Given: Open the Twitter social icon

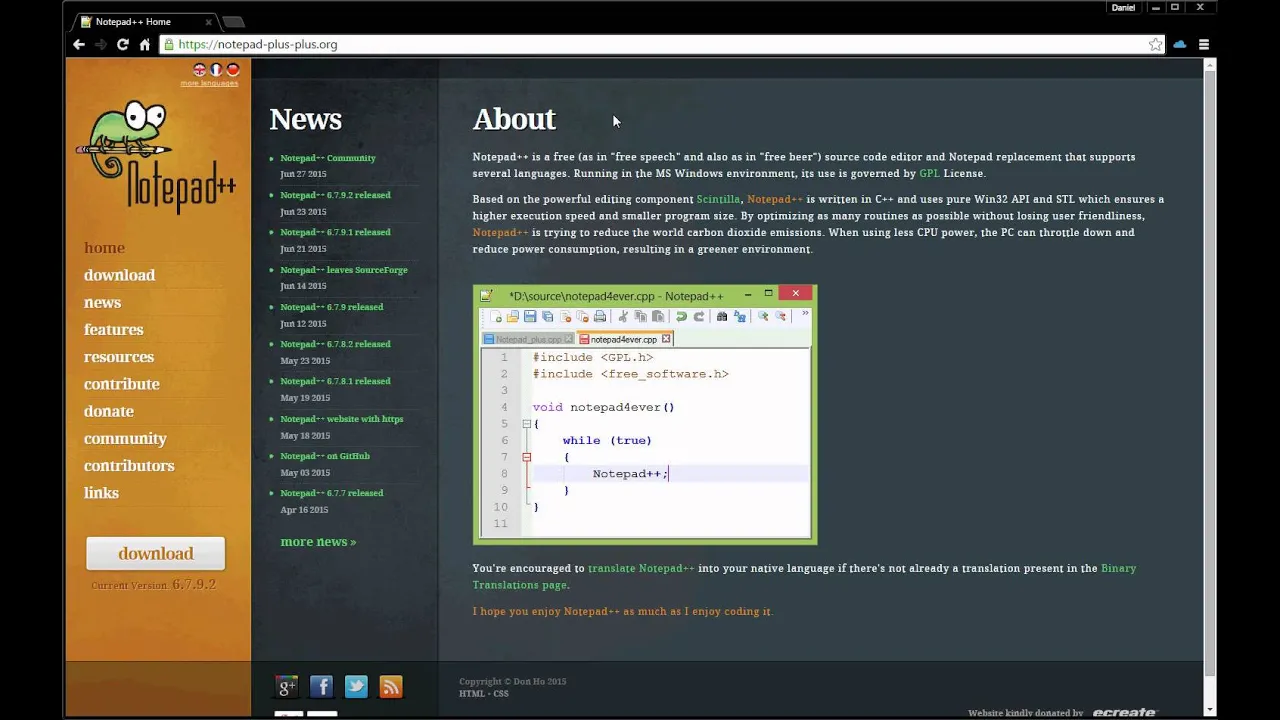Looking at the screenshot, I should (x=356, y=686).
